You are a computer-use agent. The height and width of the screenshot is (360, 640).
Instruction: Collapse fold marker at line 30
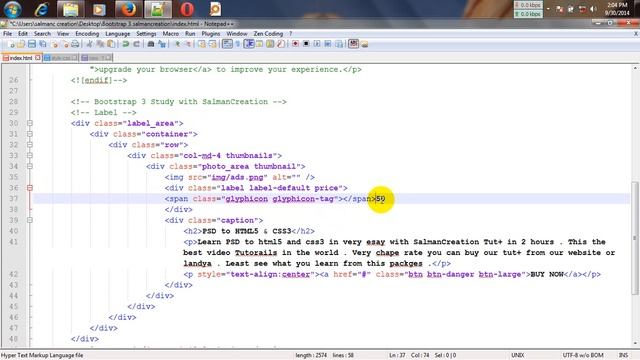pyautogui.click(x=30, y=123)
